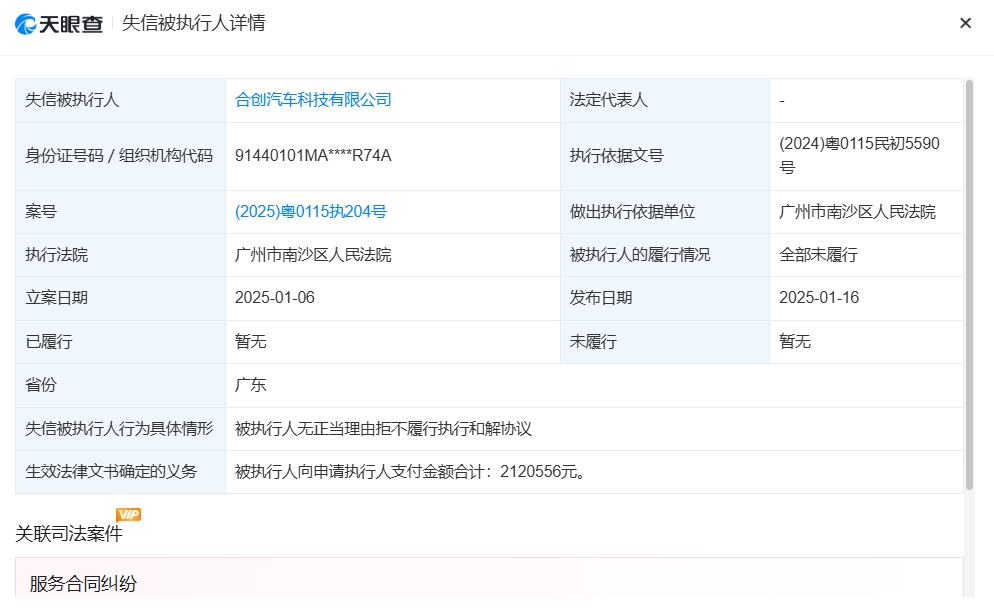Click the 立案日期 label
Image resolution: width=994 pixels, height=616 pixels.
click(x=56, y=298)
